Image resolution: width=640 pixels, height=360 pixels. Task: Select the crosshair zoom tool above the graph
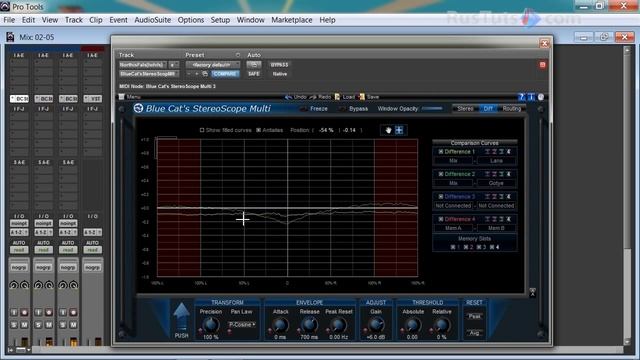399,130
